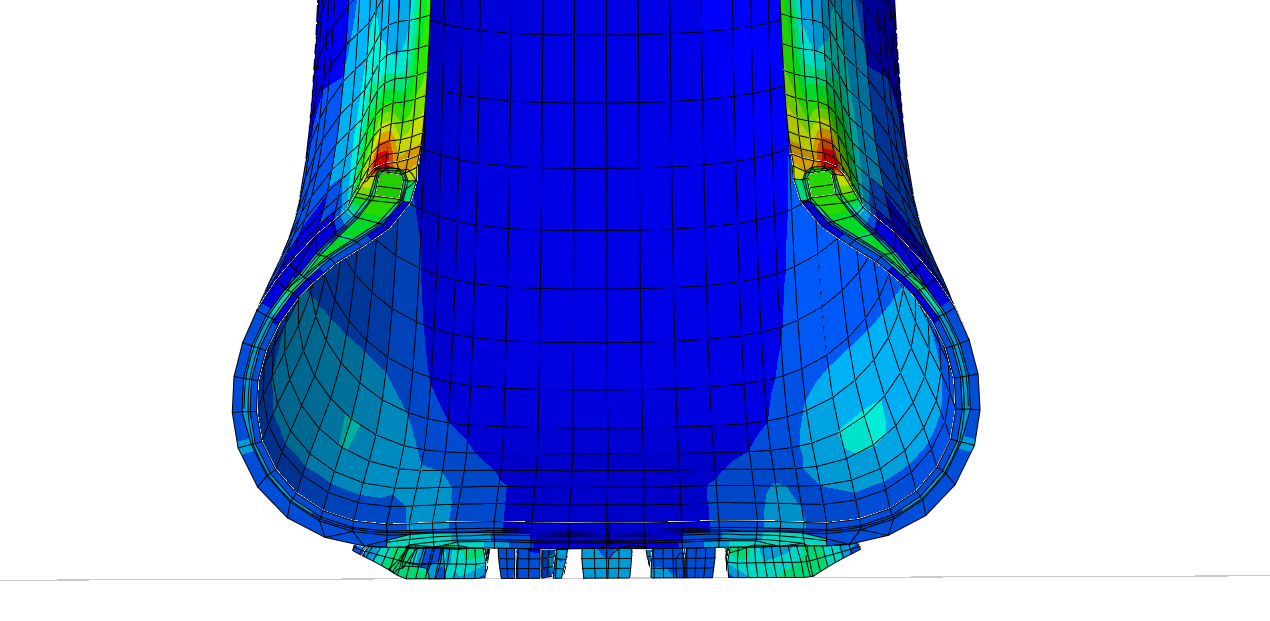Viewport: 1270px width, 621px height.
Task: Click the small green patch on left inner sidewall
Action: [349, 432]
